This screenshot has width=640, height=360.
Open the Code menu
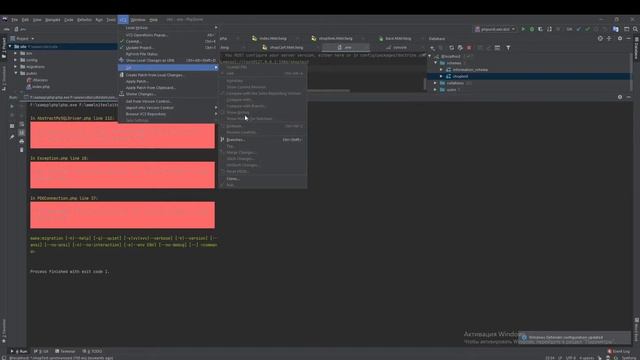[69, 20]
